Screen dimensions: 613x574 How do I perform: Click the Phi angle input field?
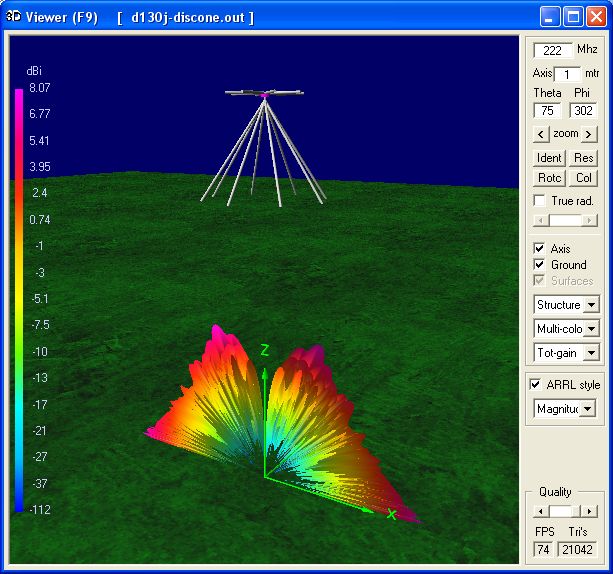[x=583, y=111]
